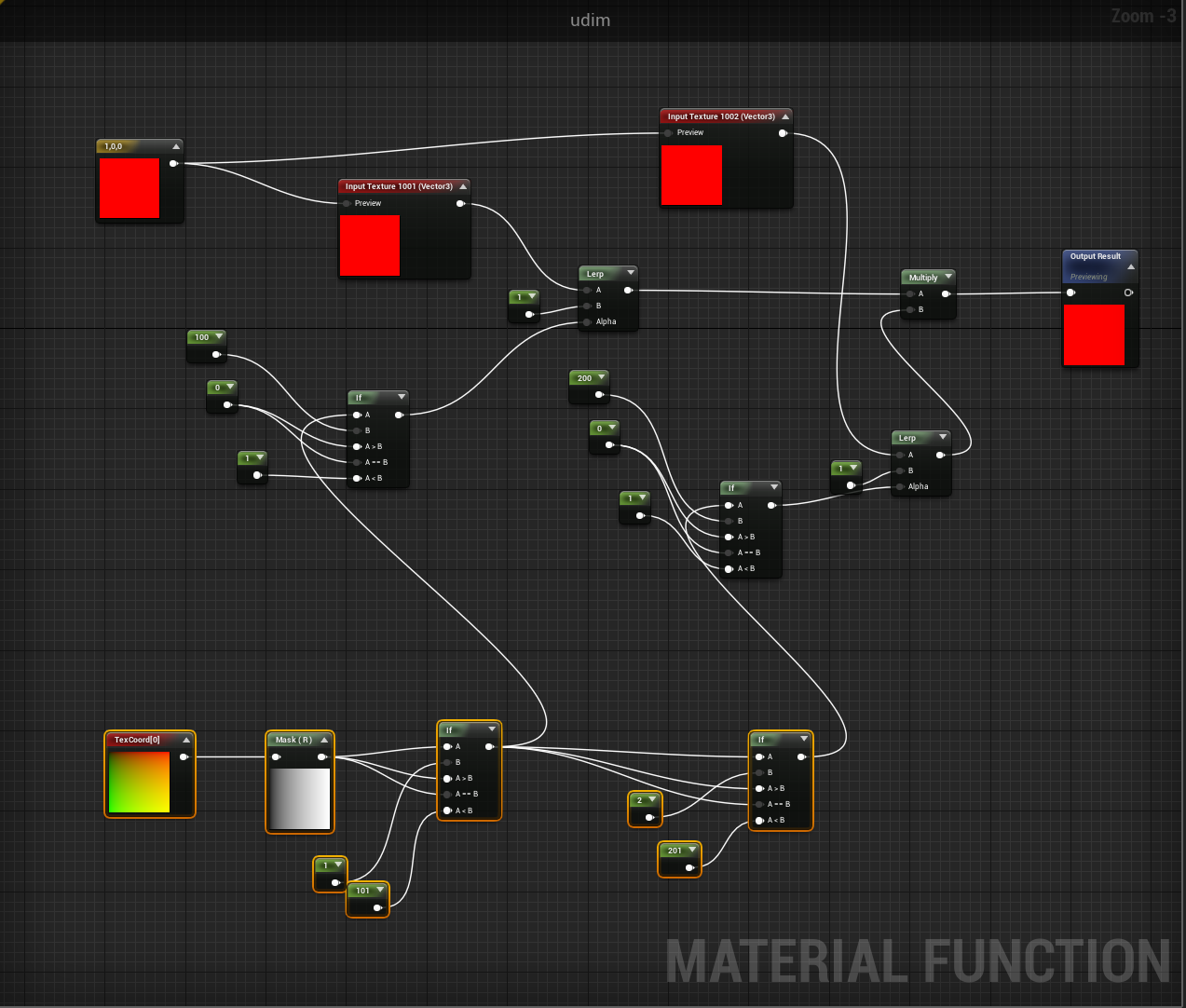Open the dropdown on the 201 constant node

pos(693,849)
